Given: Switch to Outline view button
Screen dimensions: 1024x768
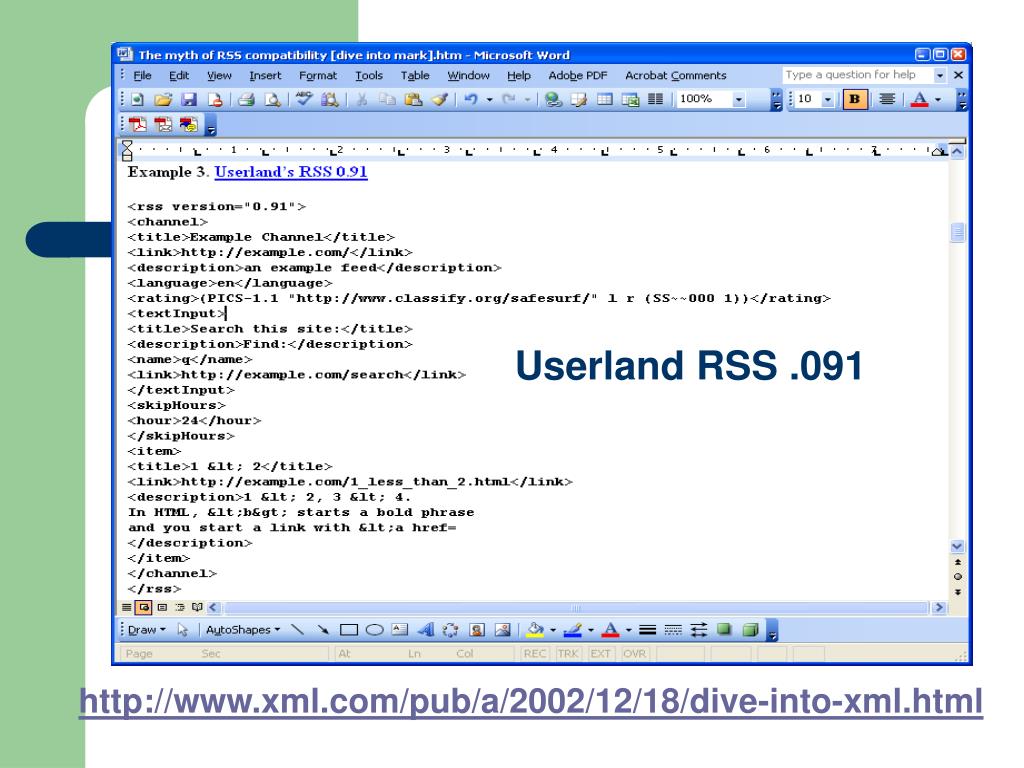Looking at the screenshot, I should pyautogui.click(x=180, y=607).
